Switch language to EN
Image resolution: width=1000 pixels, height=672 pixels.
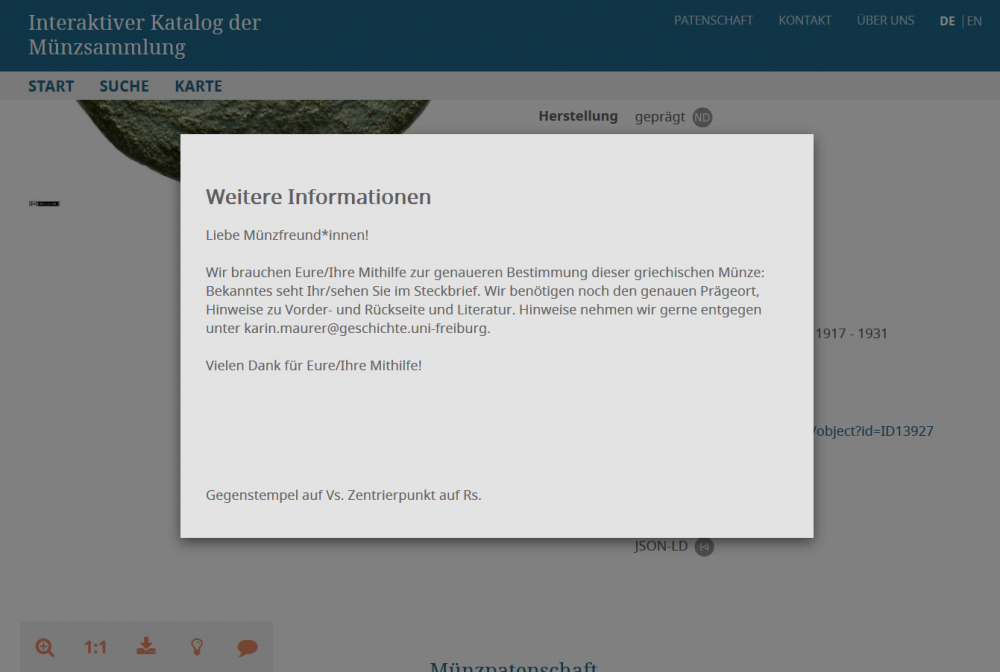point(974,21)
